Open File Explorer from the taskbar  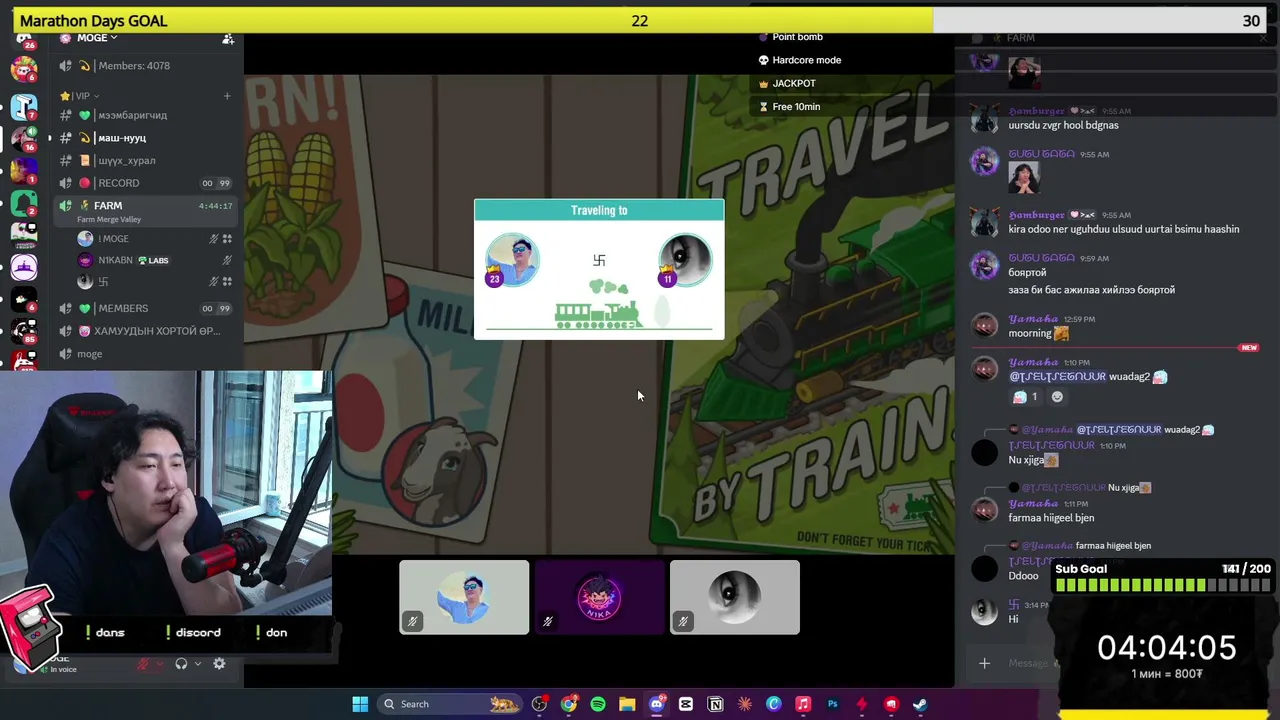627,704
